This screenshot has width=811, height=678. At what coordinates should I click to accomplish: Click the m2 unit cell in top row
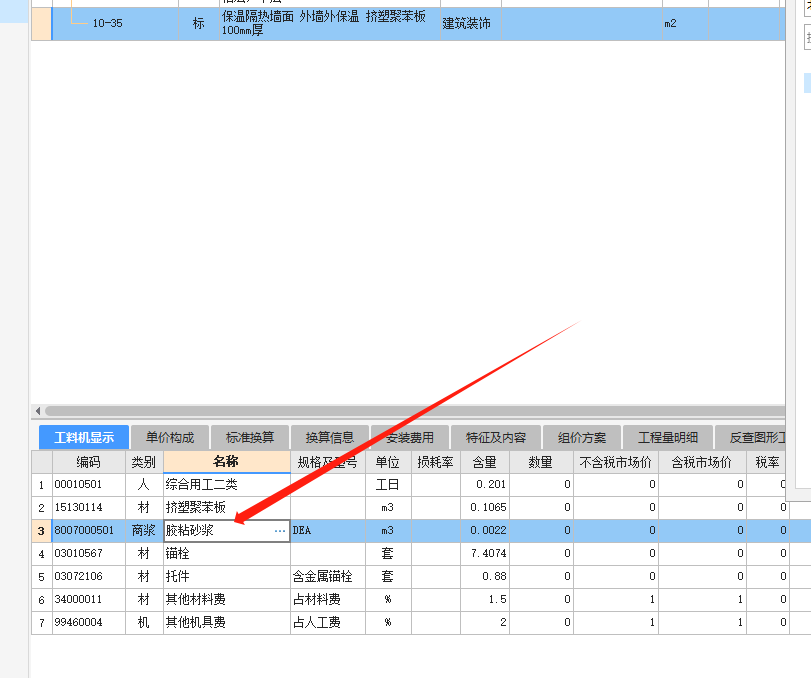pos(685,23)
